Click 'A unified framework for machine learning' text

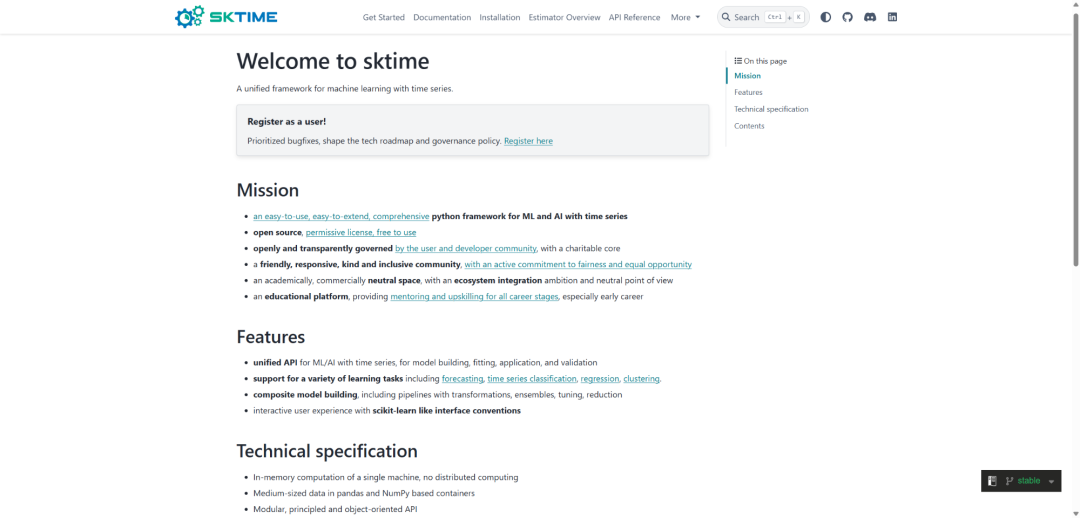344,89
